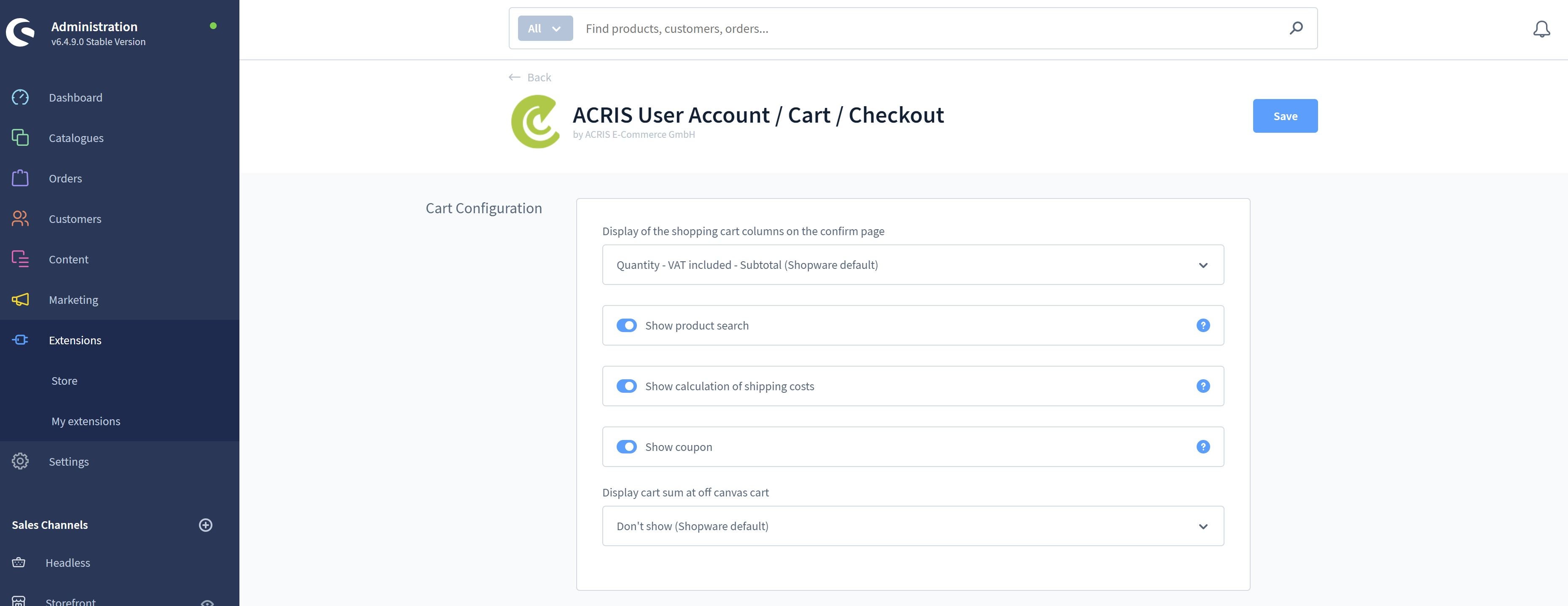
Task: Click the search magnifier icon
Action: (x=1296, y=28)
